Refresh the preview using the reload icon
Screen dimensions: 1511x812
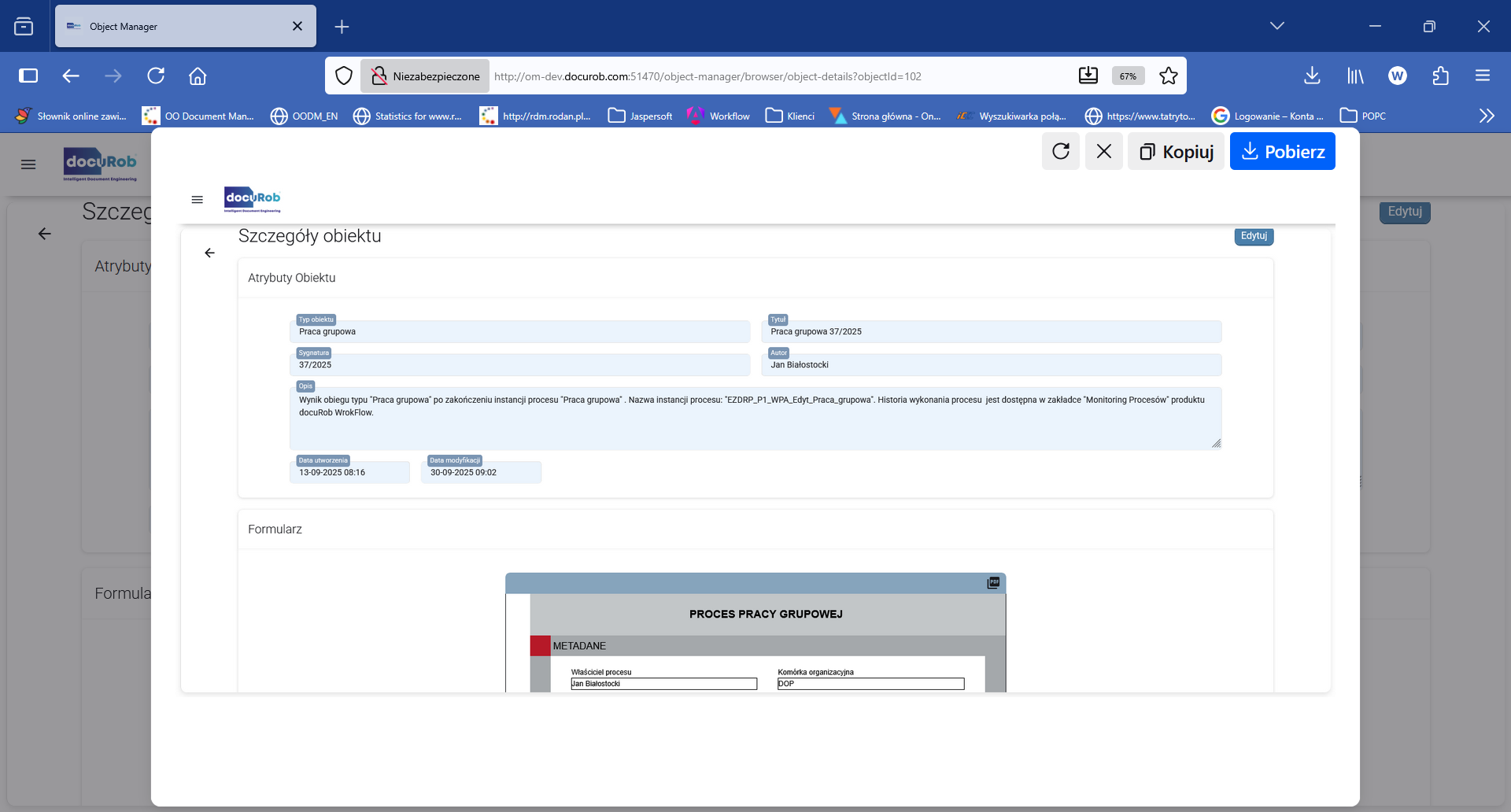tap(1061, 151)
